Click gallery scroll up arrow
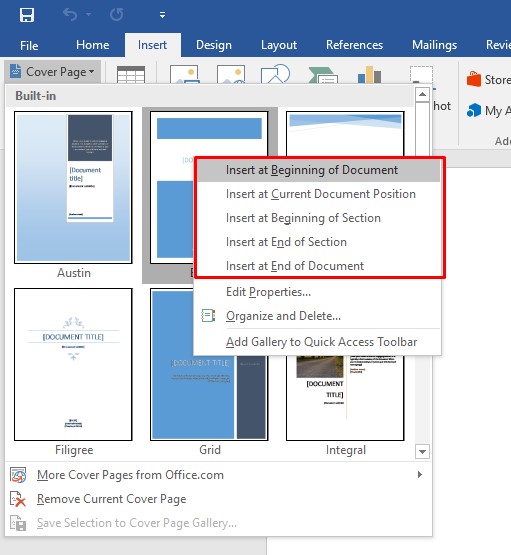This screenshot has height=555, width=511. 422,95
